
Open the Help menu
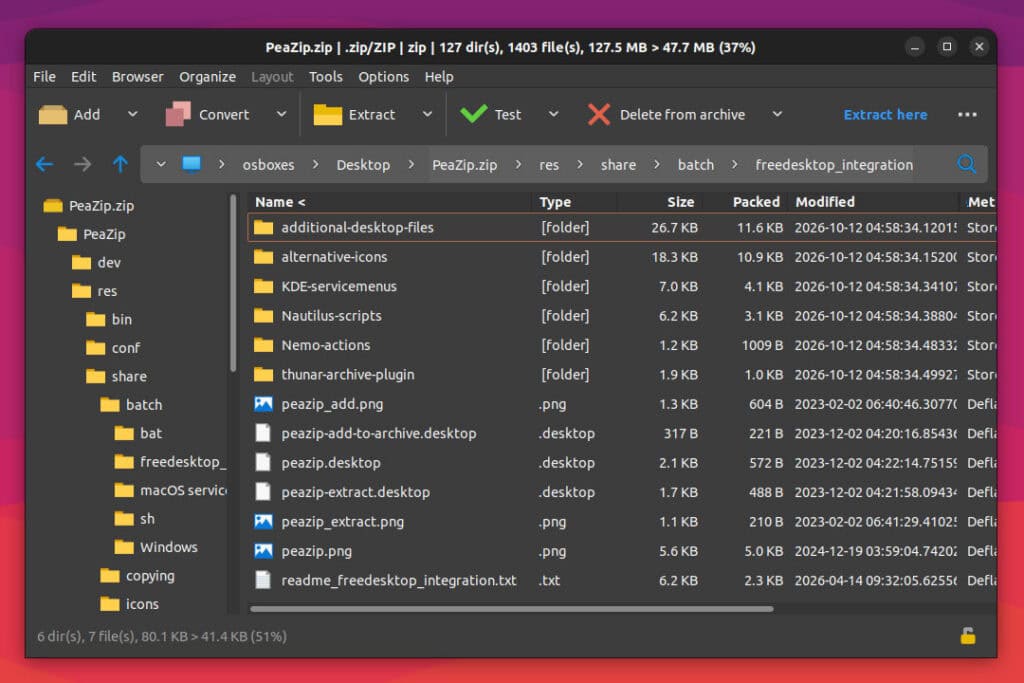(x=439, y=76)
